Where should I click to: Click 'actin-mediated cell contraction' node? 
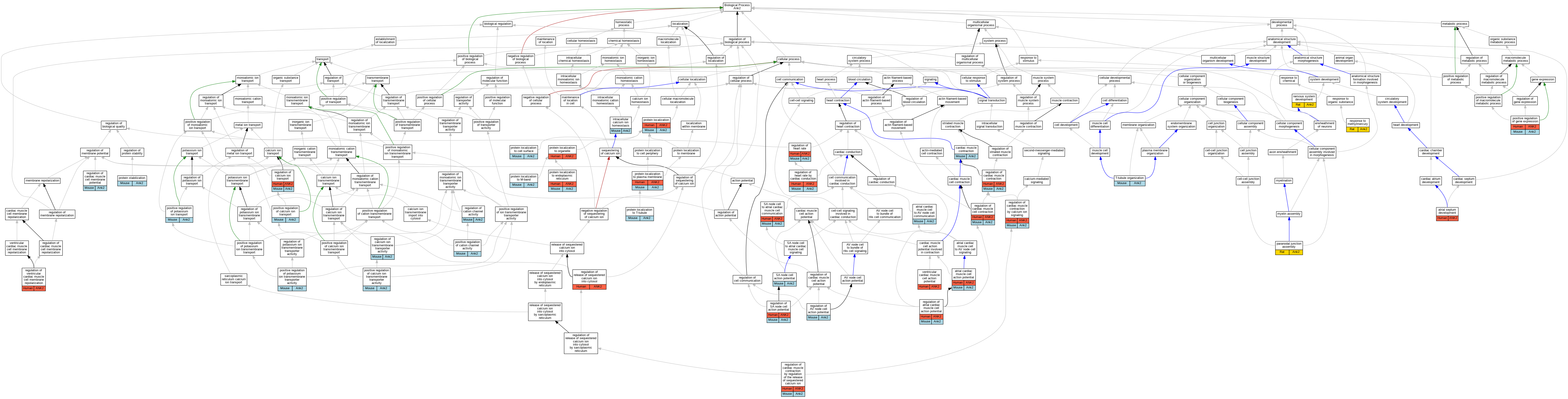point(932,152)
